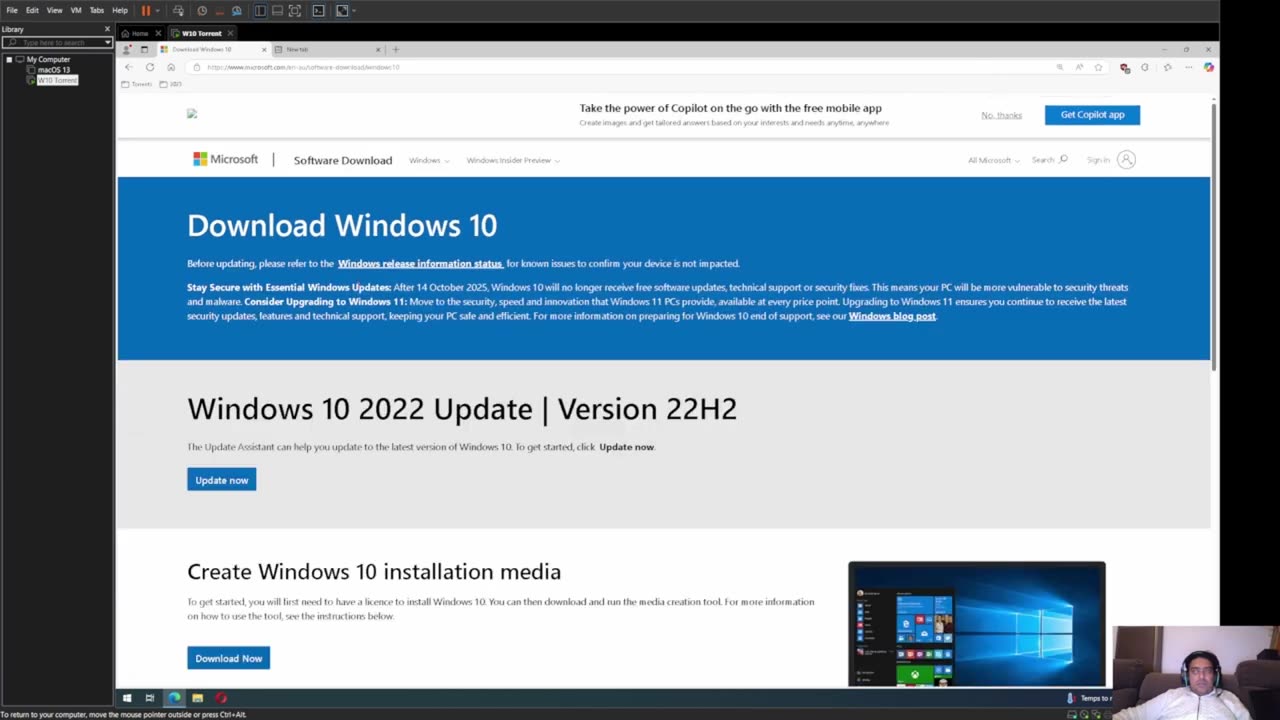The height and width of the screenshot is (720, 1280).
Task: Click the Update now button
Action: 221,480
